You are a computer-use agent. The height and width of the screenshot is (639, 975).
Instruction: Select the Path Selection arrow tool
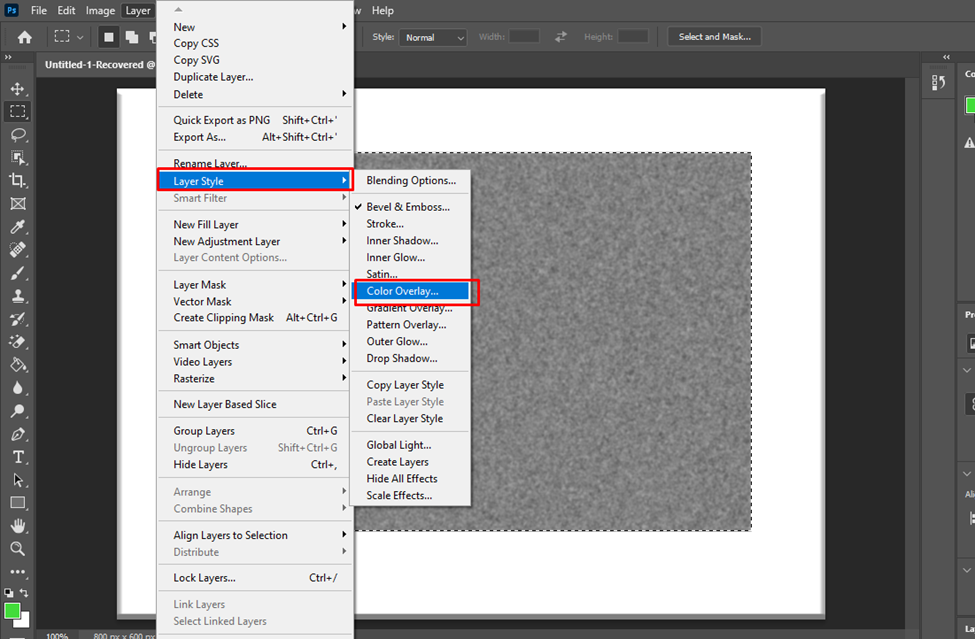[17, 480]
